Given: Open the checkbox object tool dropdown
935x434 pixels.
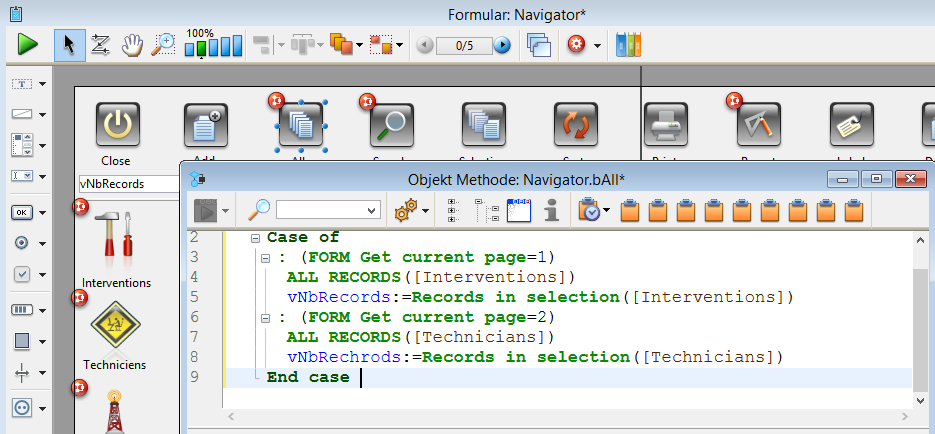Looking at the screenshot, I should tap(43, 274).
